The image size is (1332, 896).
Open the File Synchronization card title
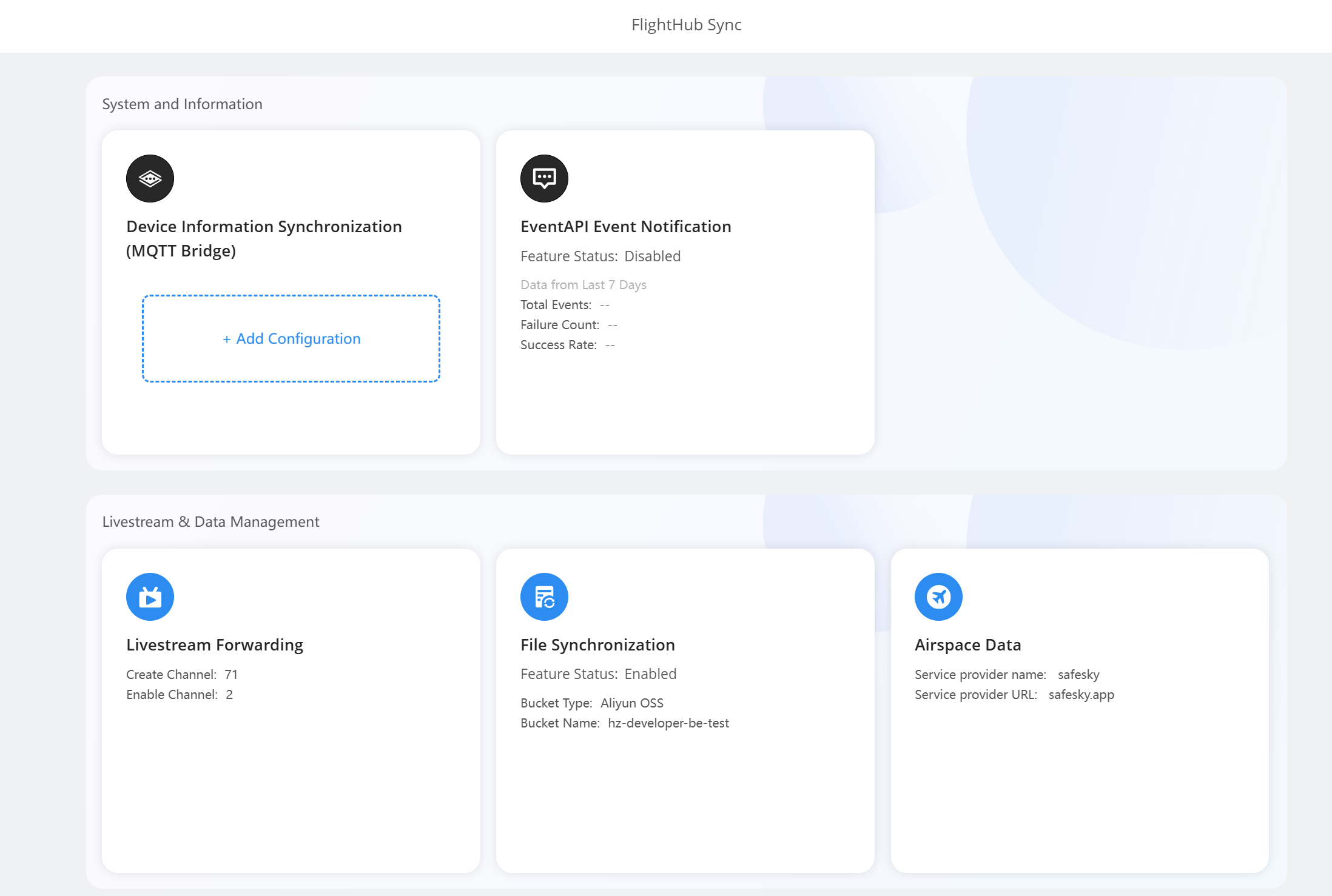[x=597, y=644]
